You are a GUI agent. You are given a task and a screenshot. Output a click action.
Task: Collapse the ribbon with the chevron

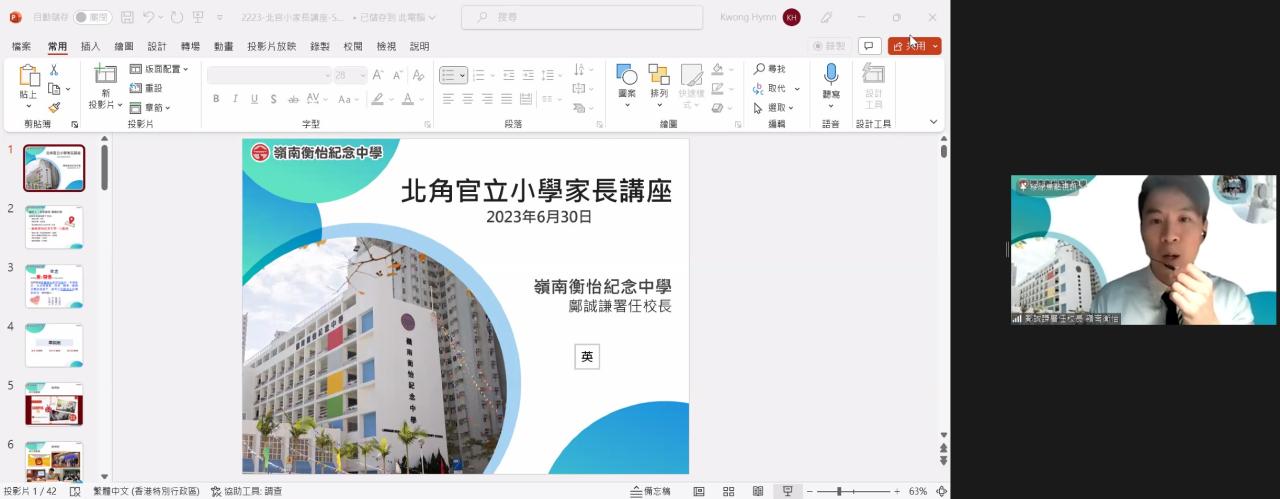[934, 122]
